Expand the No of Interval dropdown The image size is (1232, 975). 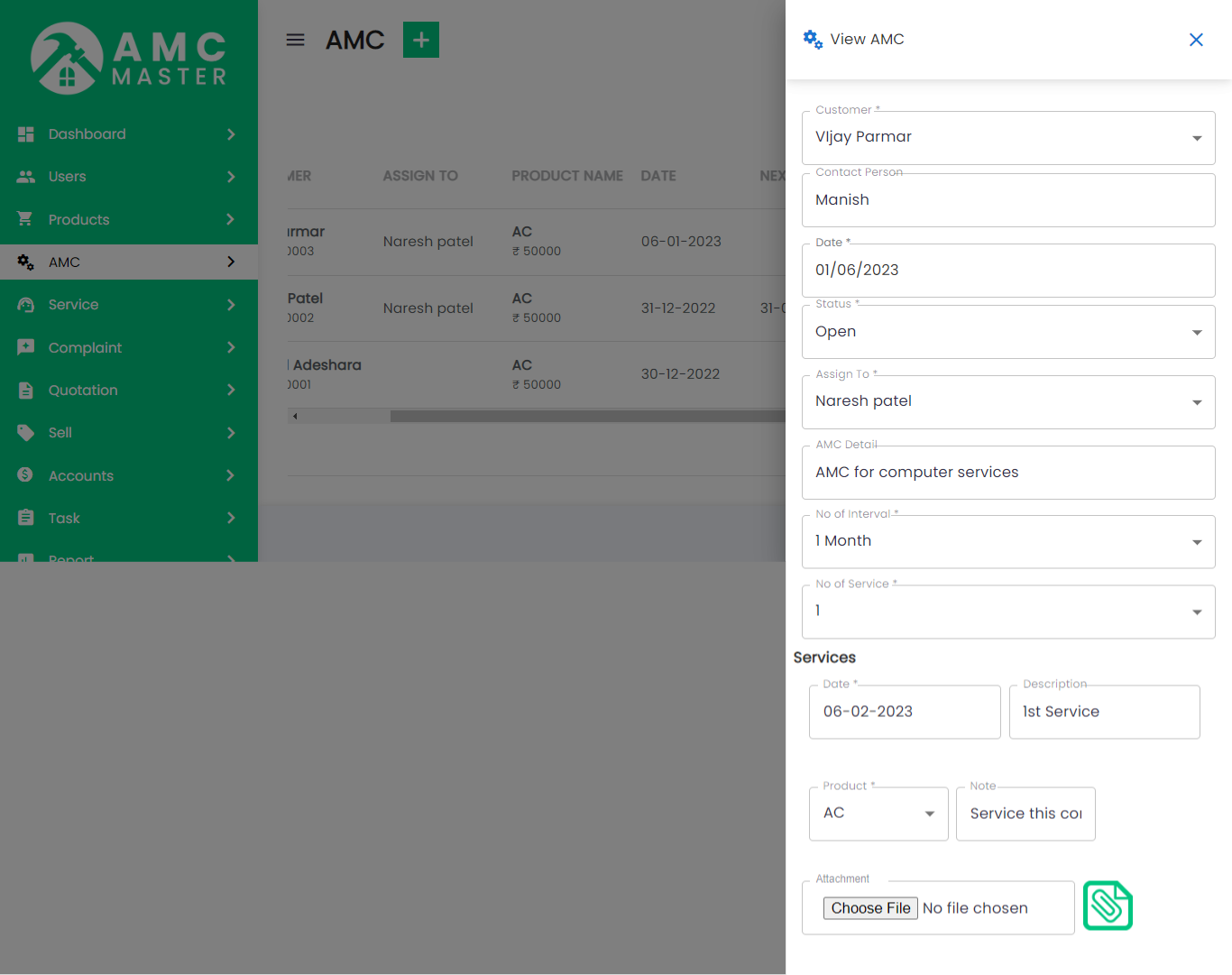point(1007,542)
